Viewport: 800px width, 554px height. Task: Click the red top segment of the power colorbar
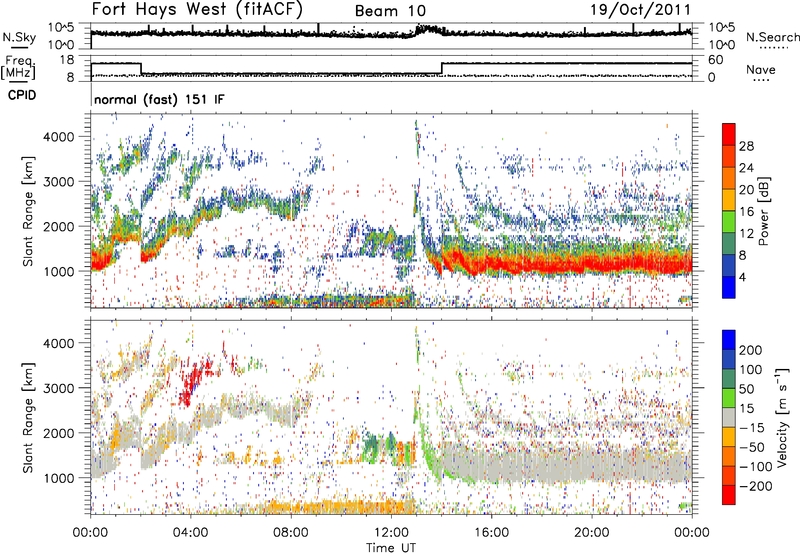(729, 134)
